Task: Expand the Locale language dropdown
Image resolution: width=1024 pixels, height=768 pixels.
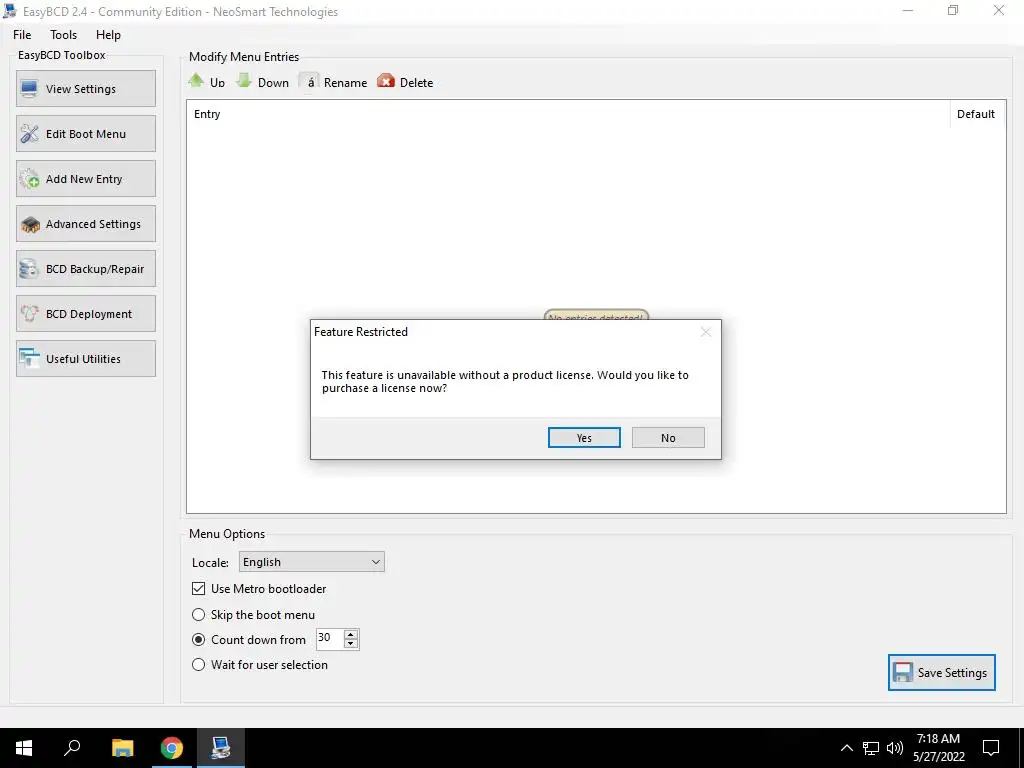Action: click(x=312, y=562)
